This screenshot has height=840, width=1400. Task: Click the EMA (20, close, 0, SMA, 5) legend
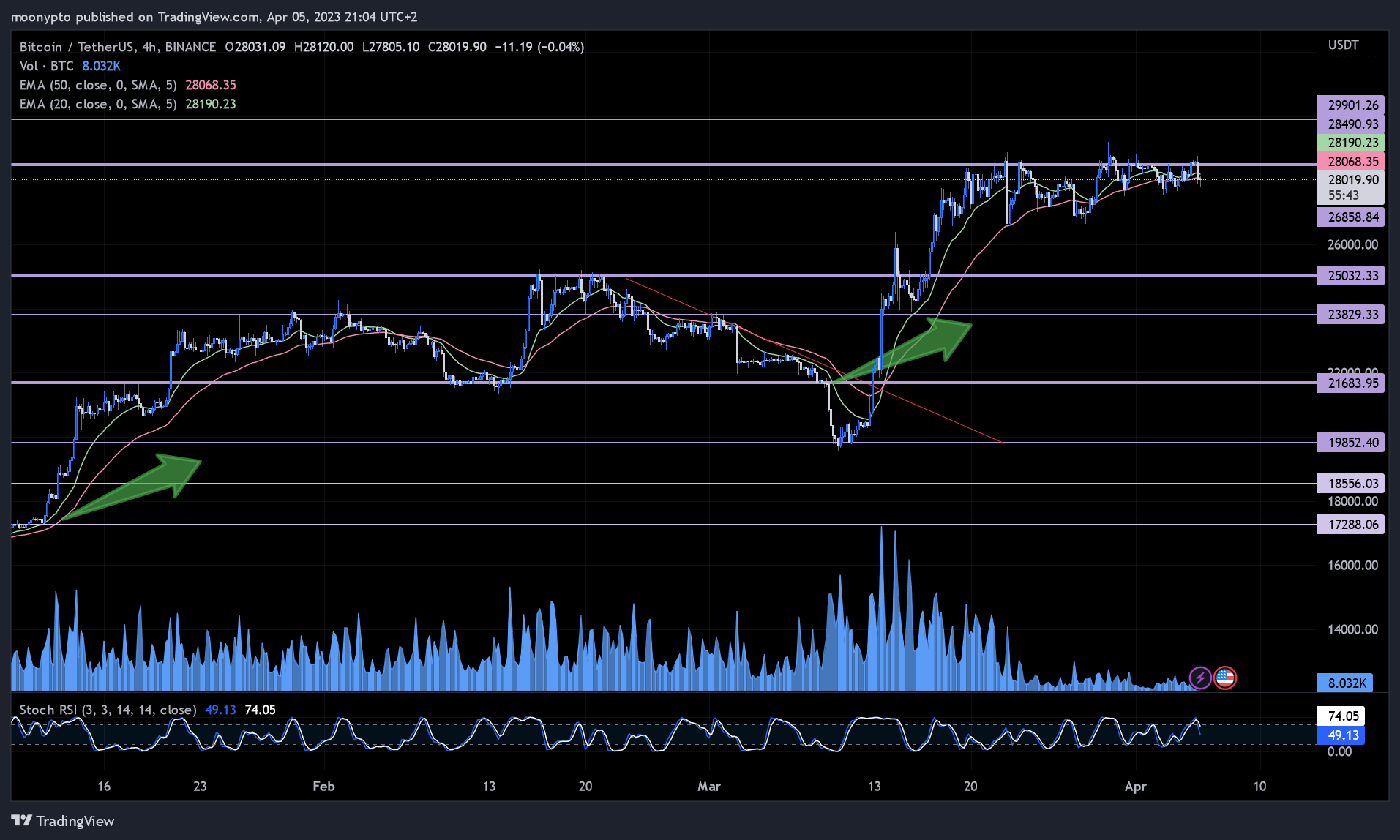pyautogui.click(x=98, y=104)
